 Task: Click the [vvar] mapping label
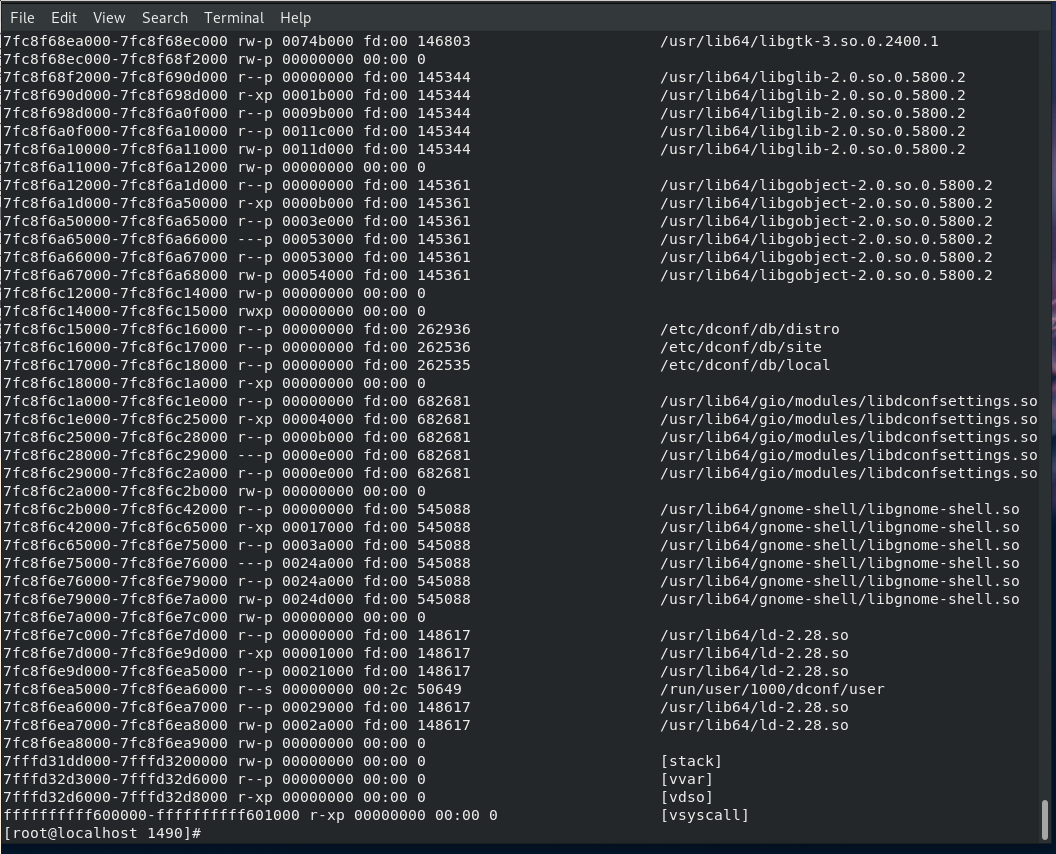coord(686,779)
